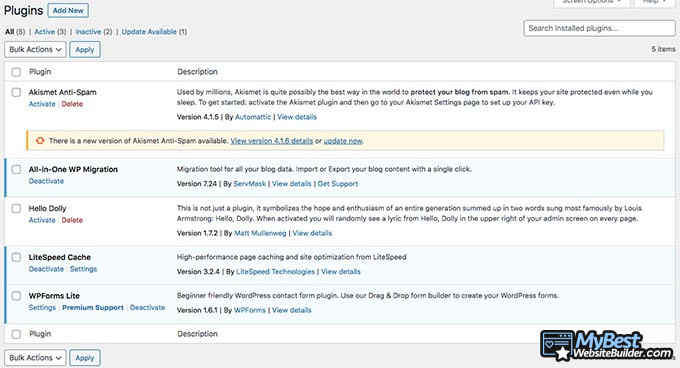This screenshot has width=680, height=368.
Task: Check the Akismet Anti-Spam checkbox
Action: tap(16, 92)
